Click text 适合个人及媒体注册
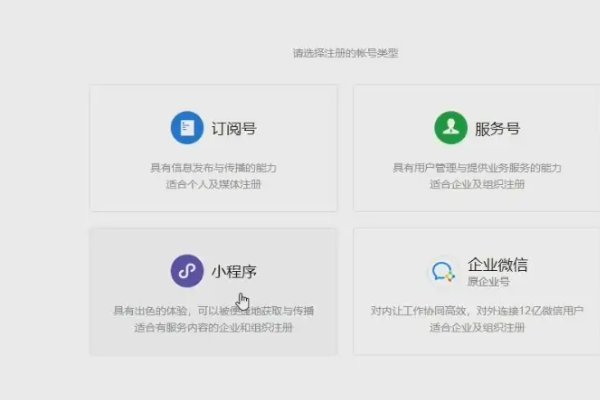Viewport: 600px width, 400px height. pyautogui.click(x=214, y=184)
